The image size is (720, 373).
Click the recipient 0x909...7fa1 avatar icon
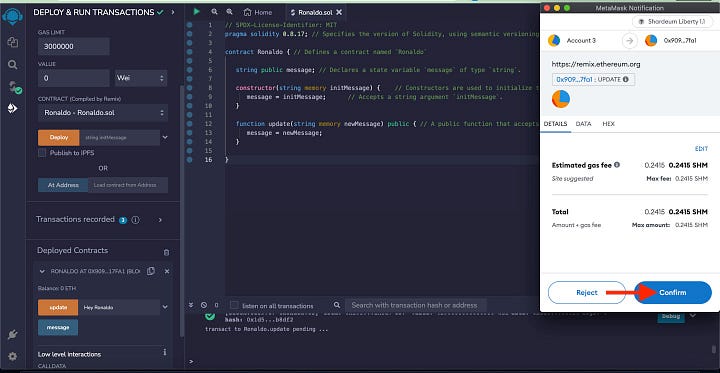point(651,40)
